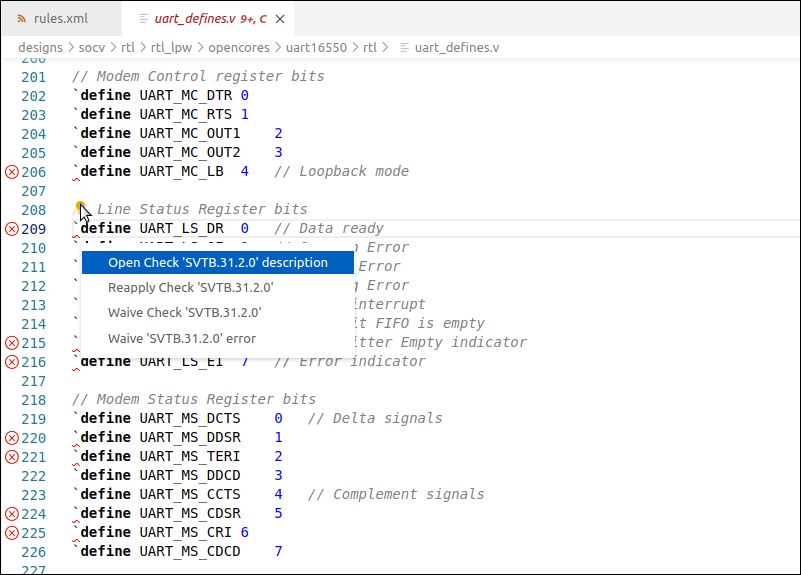Viewport: 801px width, 575px height.
Task: Click the UART_MC_RTS identifier
Action: [186, 114]
